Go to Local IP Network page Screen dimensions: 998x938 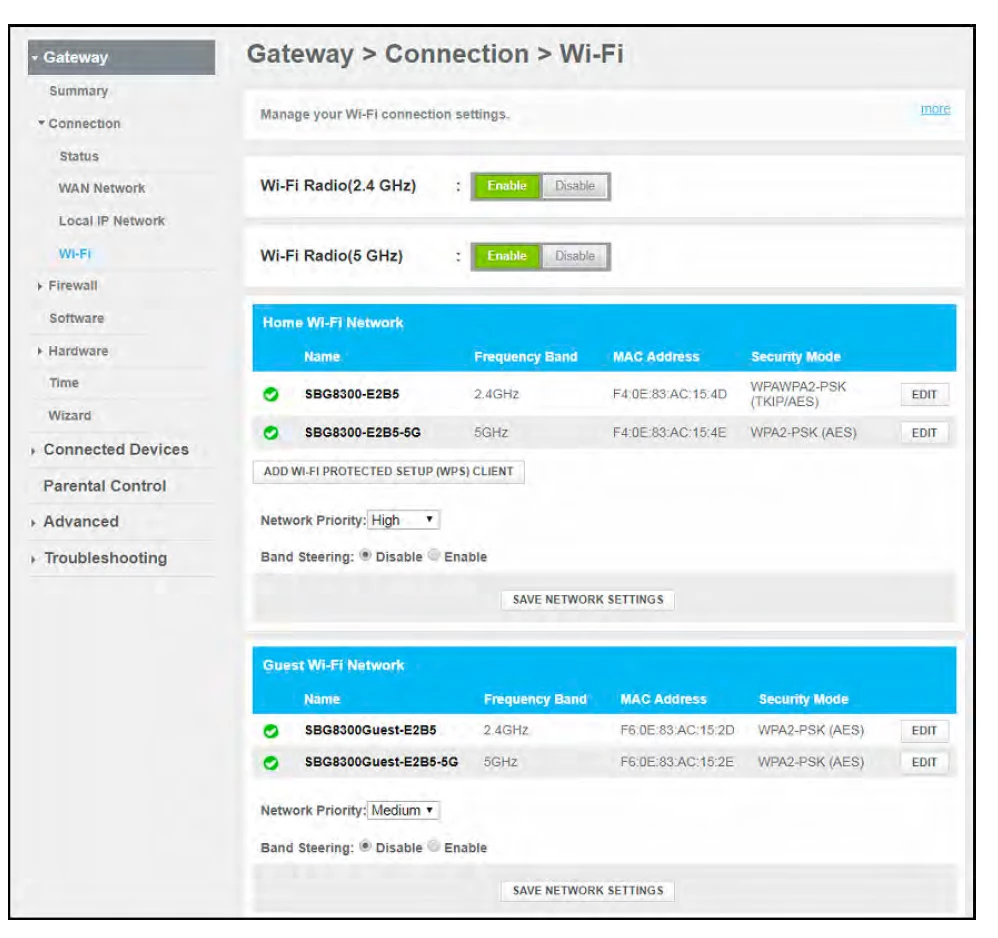pyautogui.click(x=112, y=221)
